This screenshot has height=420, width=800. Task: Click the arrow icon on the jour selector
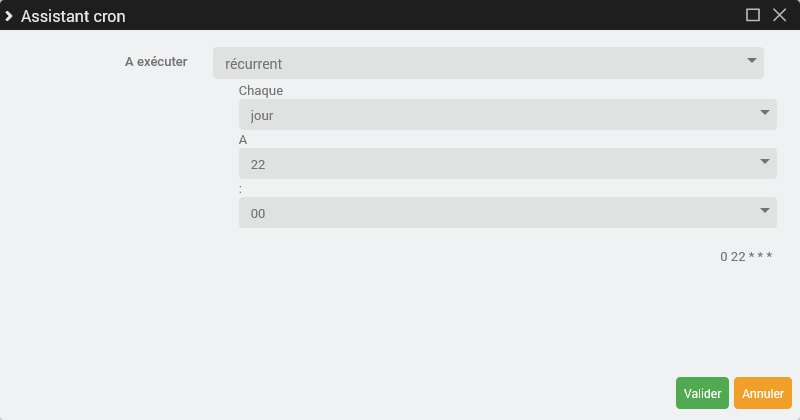click(x=765, y=113)
